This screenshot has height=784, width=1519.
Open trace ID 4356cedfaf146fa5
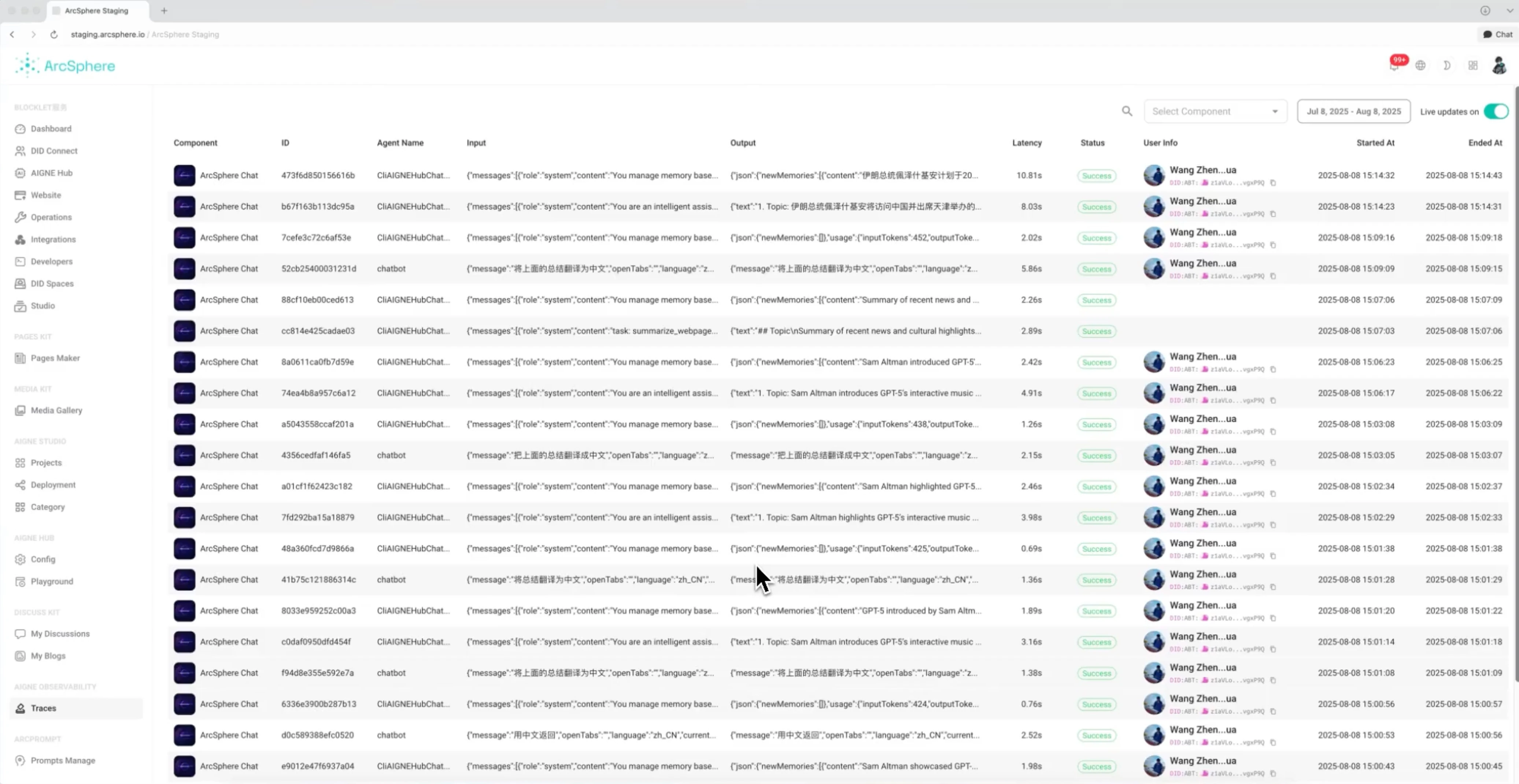[315, 455]
